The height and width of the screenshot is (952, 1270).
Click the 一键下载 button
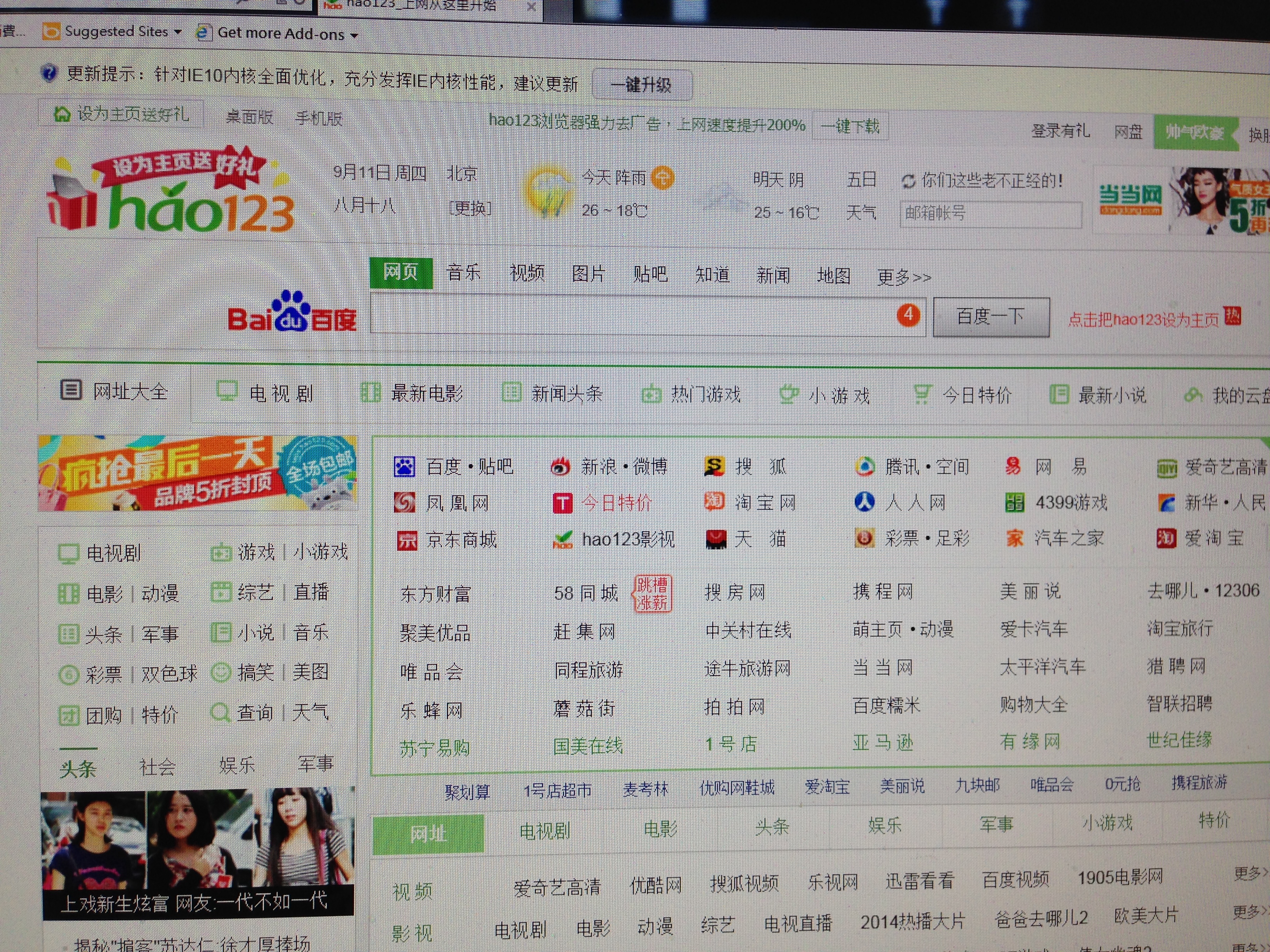click(850, 126)
